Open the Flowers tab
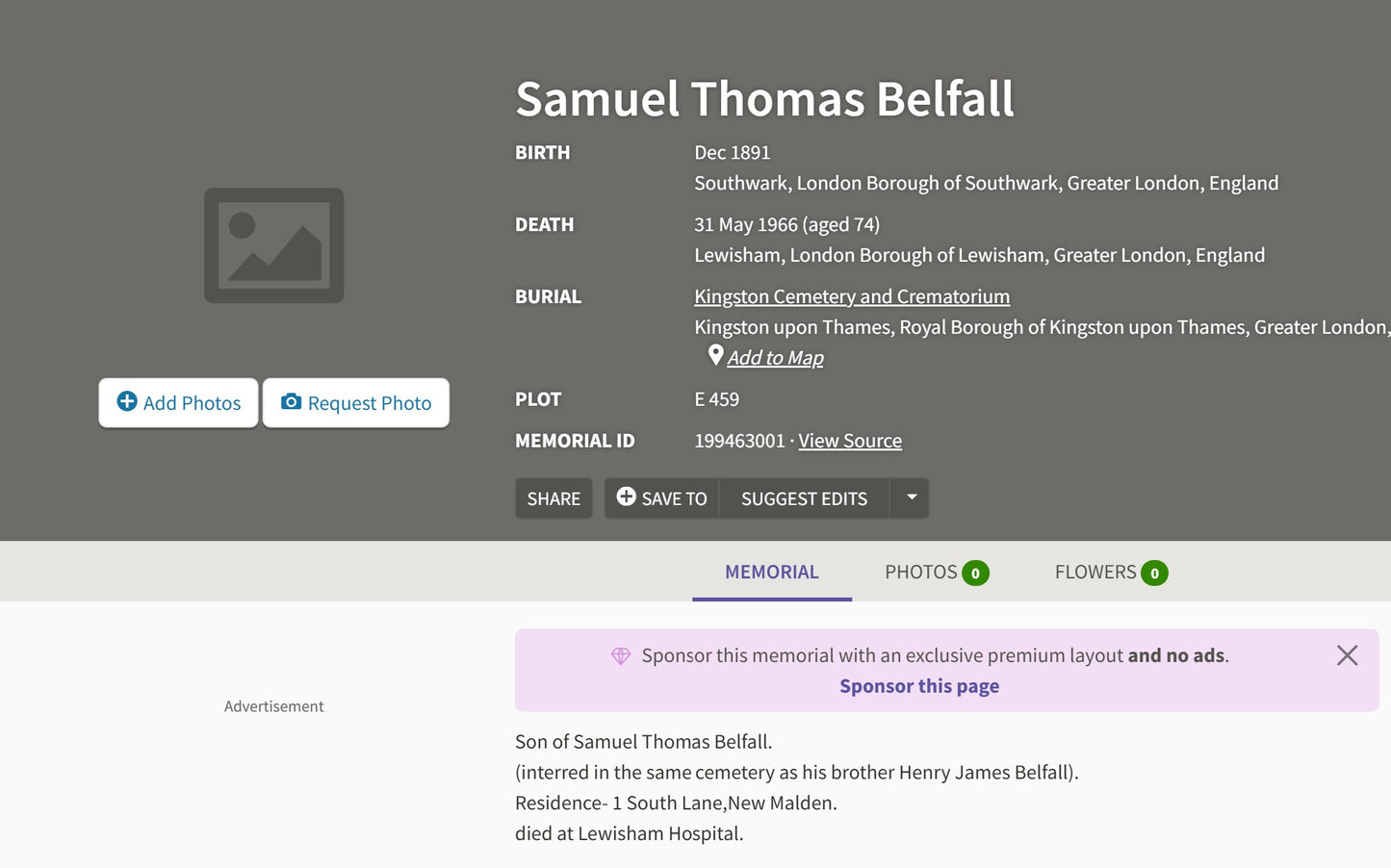Image resolution: width=1391 pixels, height=868 pixels. 1110,572
